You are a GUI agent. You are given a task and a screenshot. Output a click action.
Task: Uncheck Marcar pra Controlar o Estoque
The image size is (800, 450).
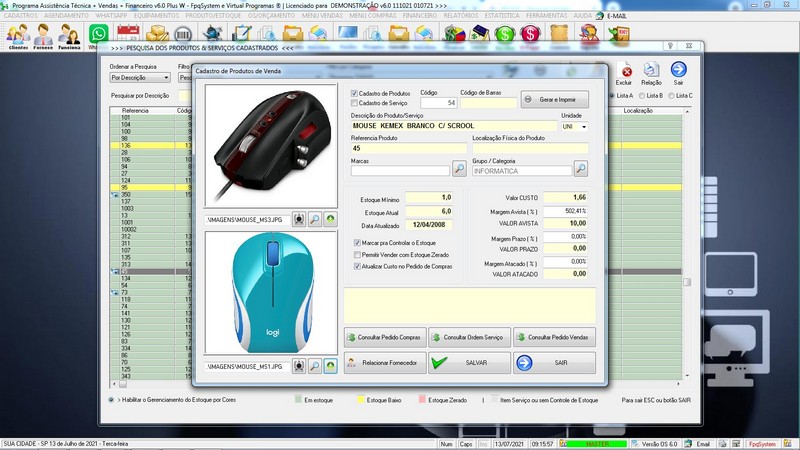pyautogui.click(x=357, y=243)
